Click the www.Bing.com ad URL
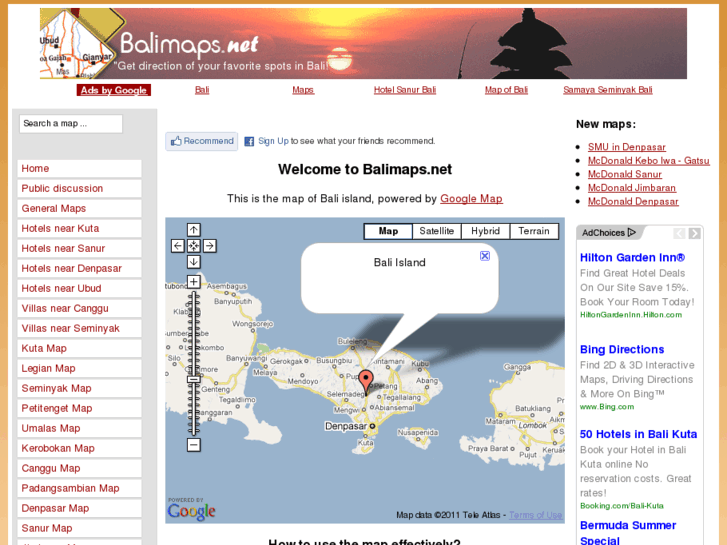 click(x=607, y=407)
